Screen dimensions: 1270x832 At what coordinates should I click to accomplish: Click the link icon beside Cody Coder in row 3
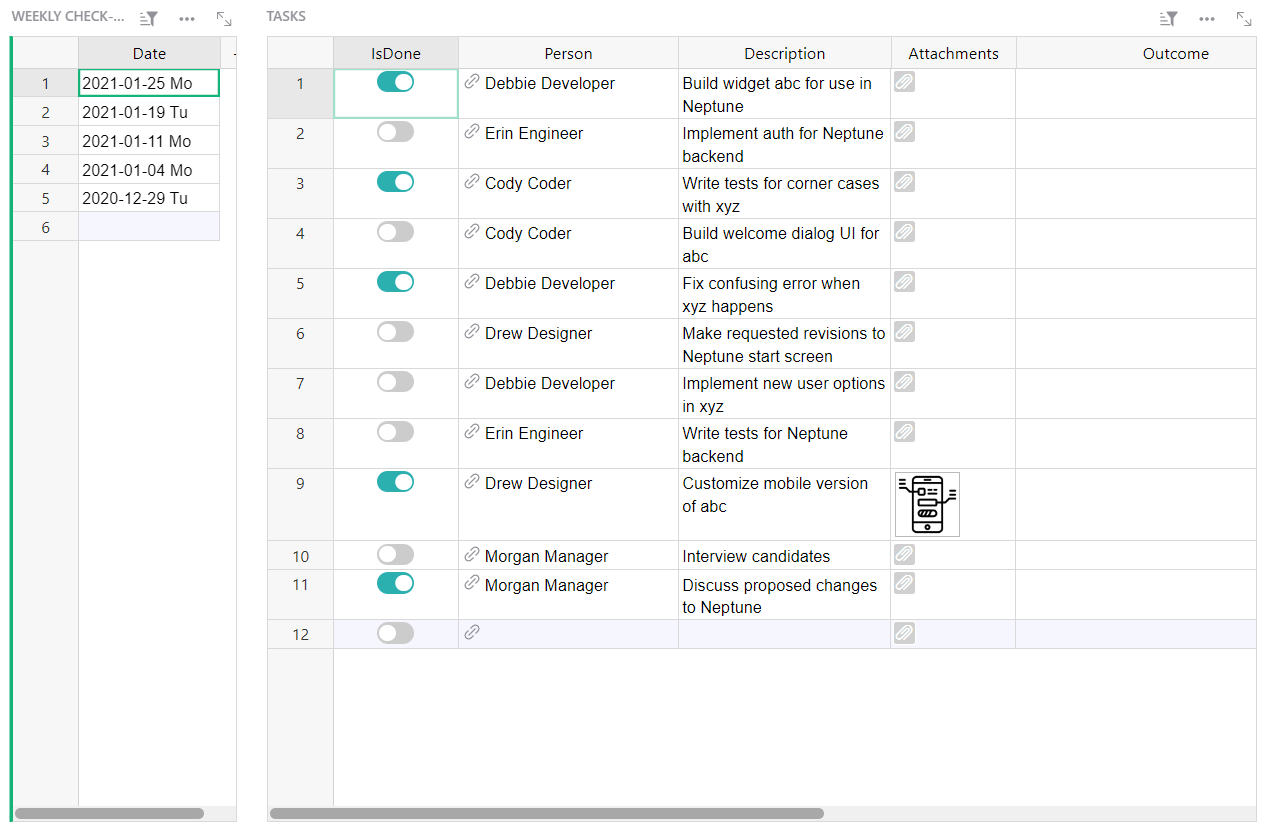coord(471,182)
